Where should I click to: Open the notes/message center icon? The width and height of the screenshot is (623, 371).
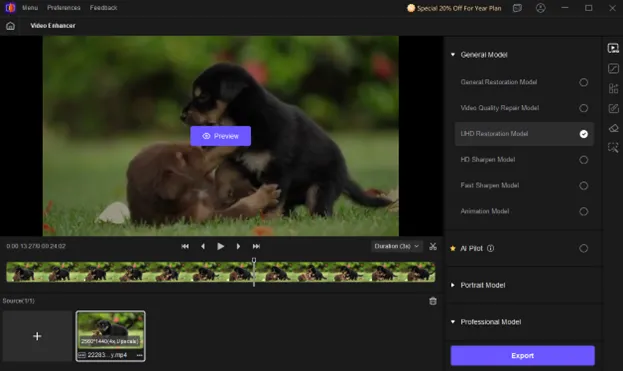pos(517,8)
